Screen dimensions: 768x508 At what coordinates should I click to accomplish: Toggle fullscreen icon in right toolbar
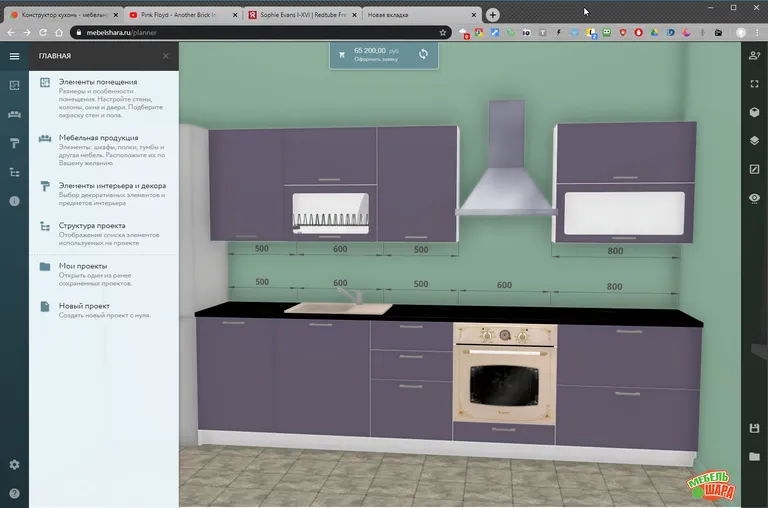(x=754, y=84)
